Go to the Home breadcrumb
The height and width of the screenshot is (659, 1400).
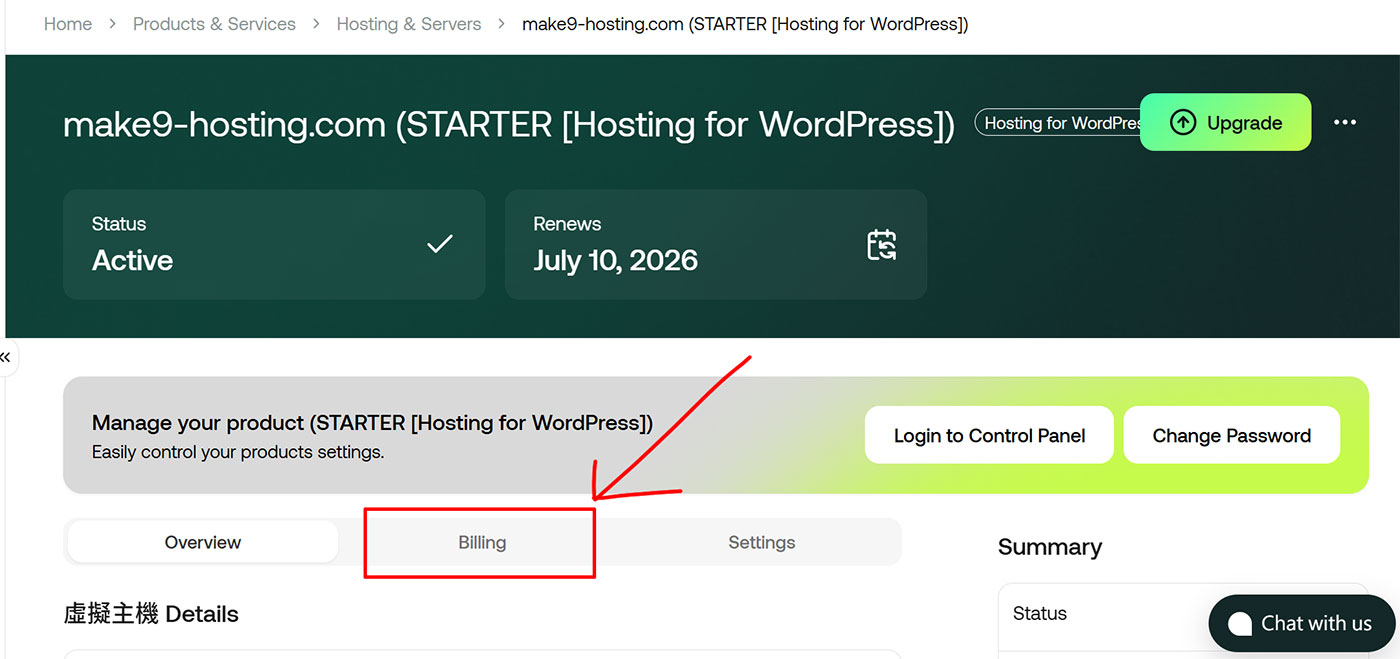point(68,24)
